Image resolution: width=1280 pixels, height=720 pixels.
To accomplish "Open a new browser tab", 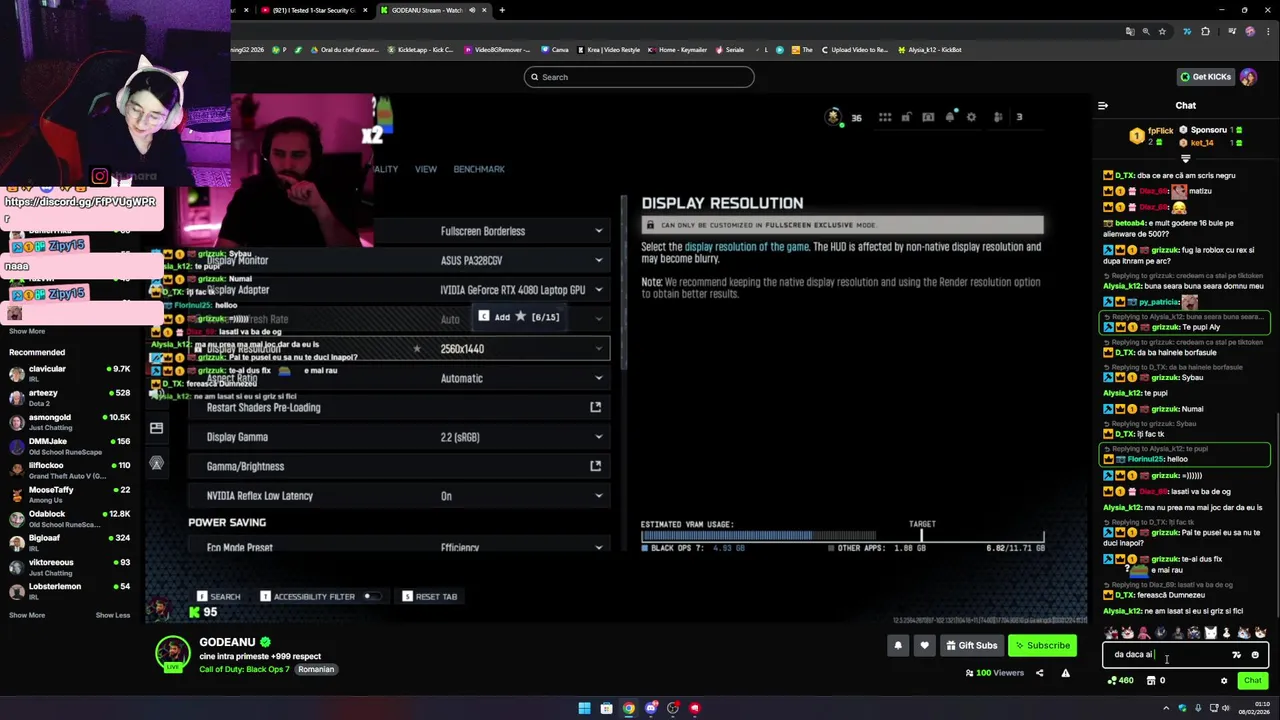I will click(x=502, y=10).
